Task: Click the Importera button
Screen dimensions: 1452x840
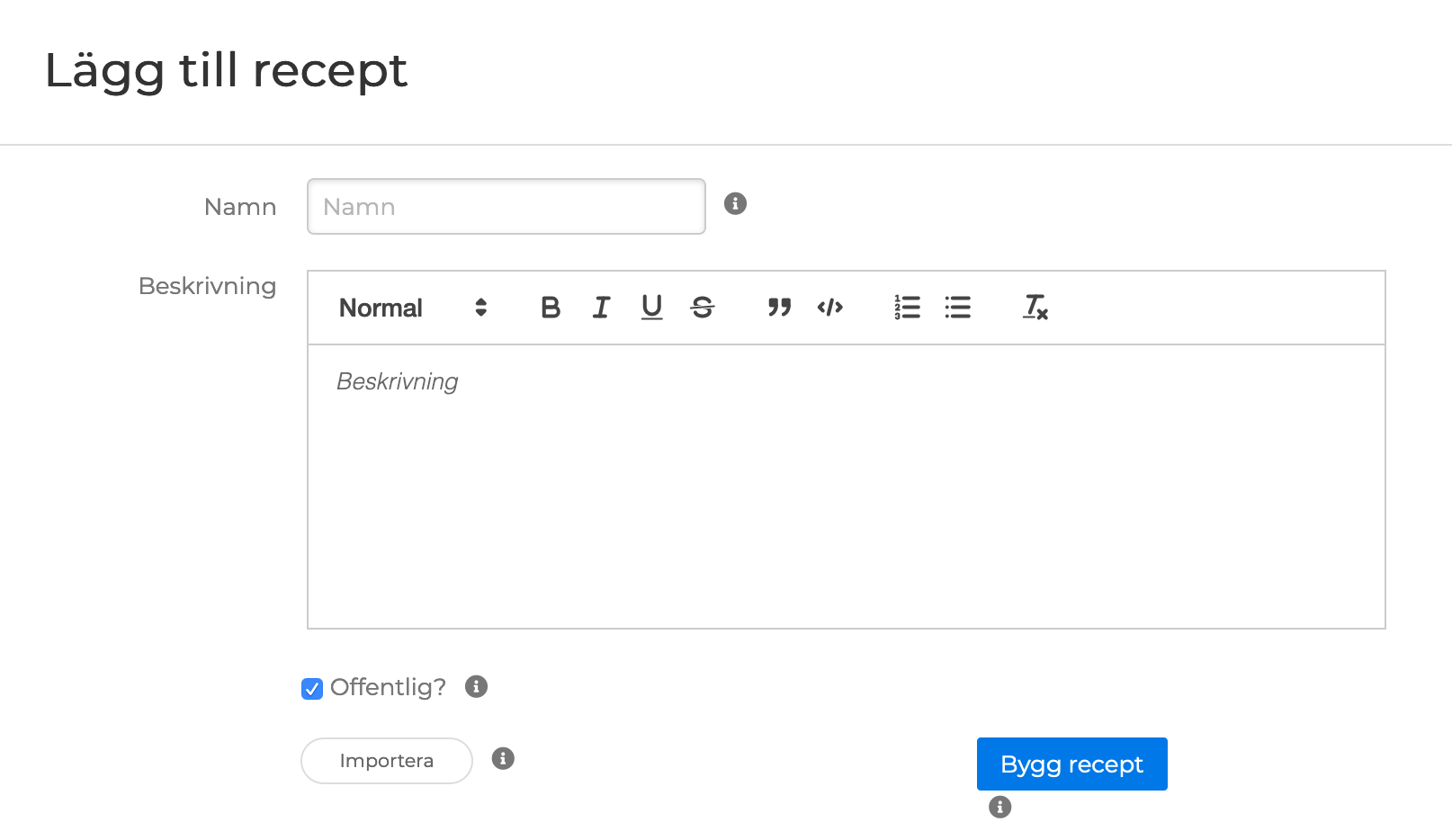Action: [386, 761]
